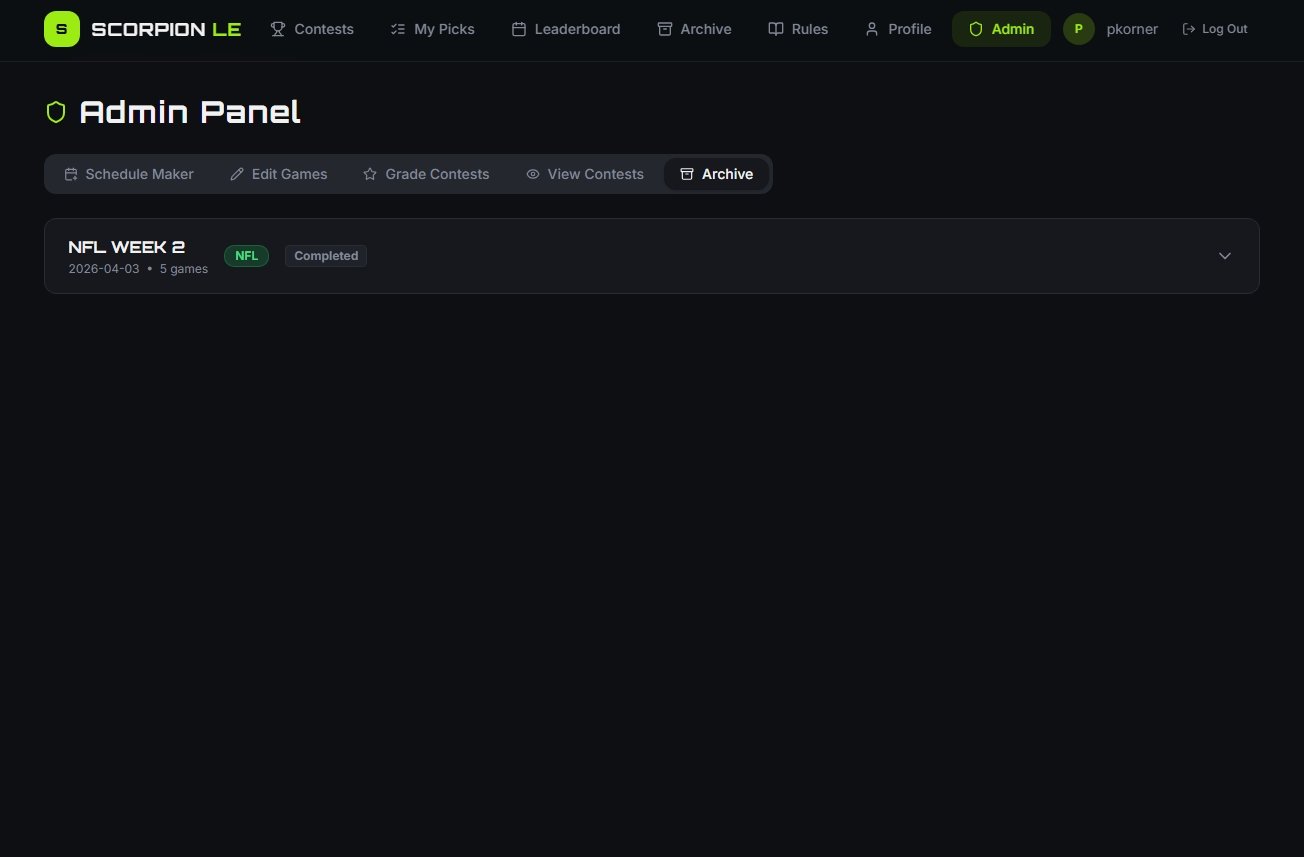Click the shield icon next to Admin Panel heading
Image resolution: width=1304 pixels, height=857 pixels.
(56, 112)
